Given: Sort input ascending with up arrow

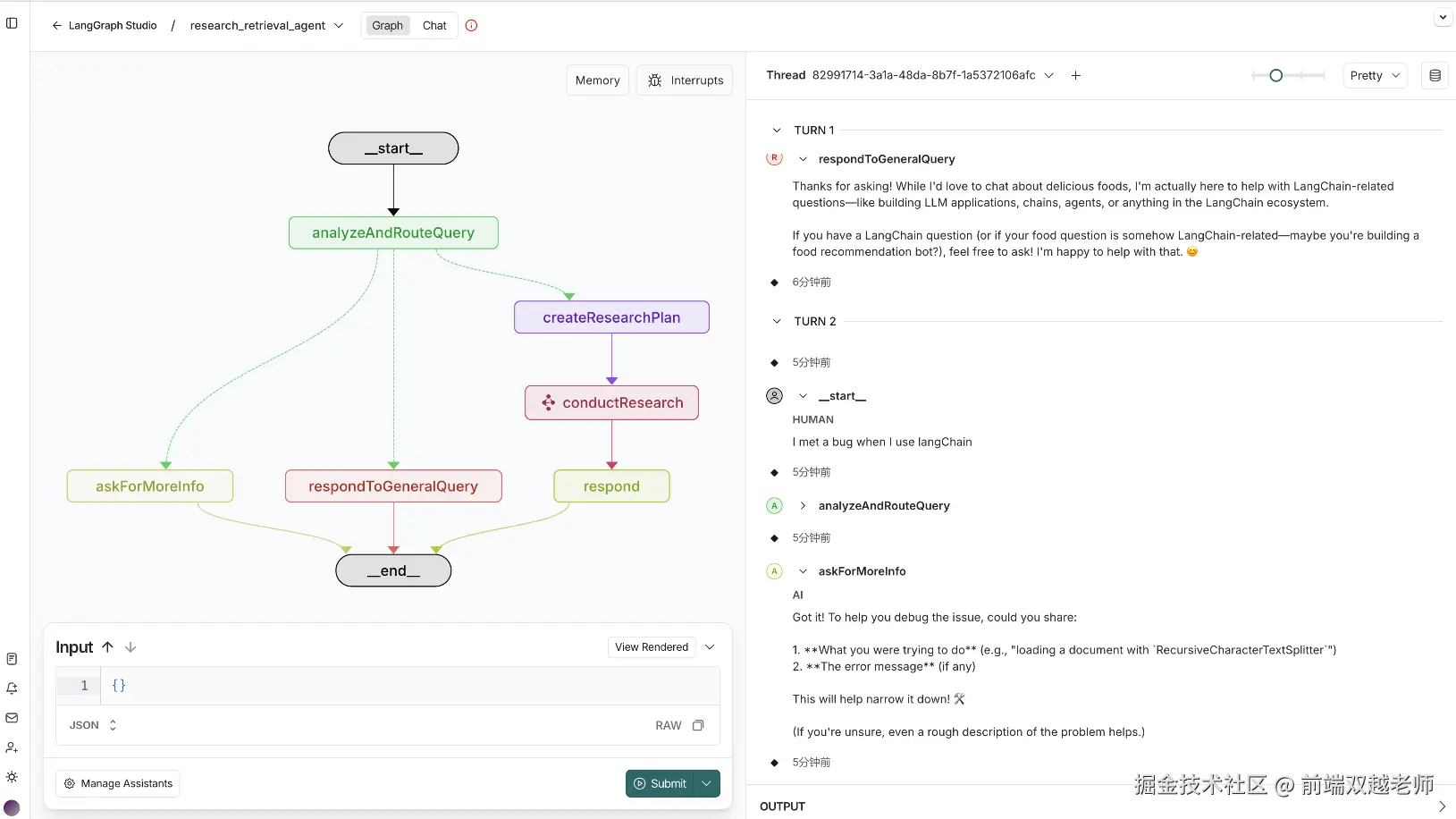Looking at the screenshot, I should [107, 647].
